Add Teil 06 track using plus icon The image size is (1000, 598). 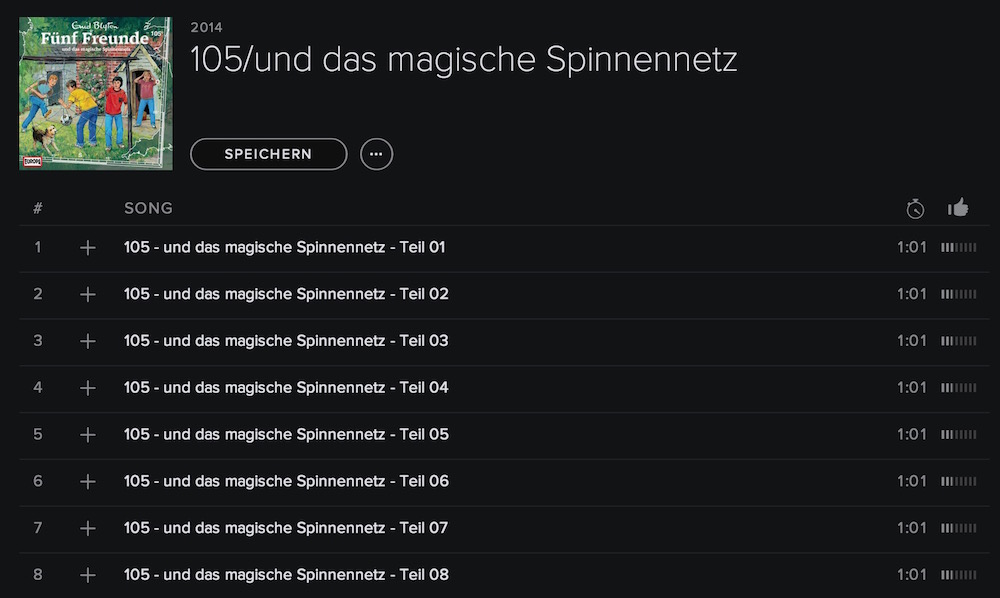click(88, 481)
